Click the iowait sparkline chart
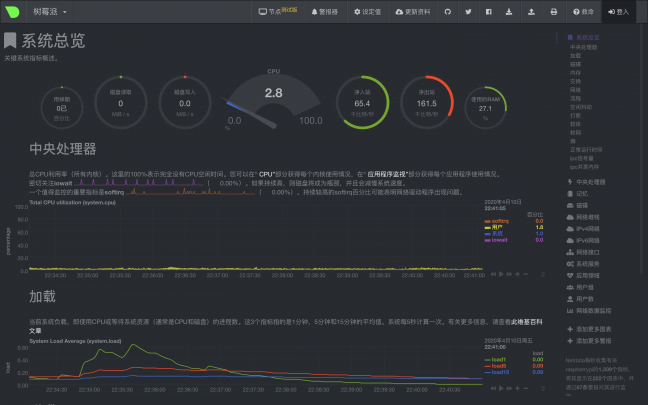Screen dimensions: 648x405 pos(139,182)
